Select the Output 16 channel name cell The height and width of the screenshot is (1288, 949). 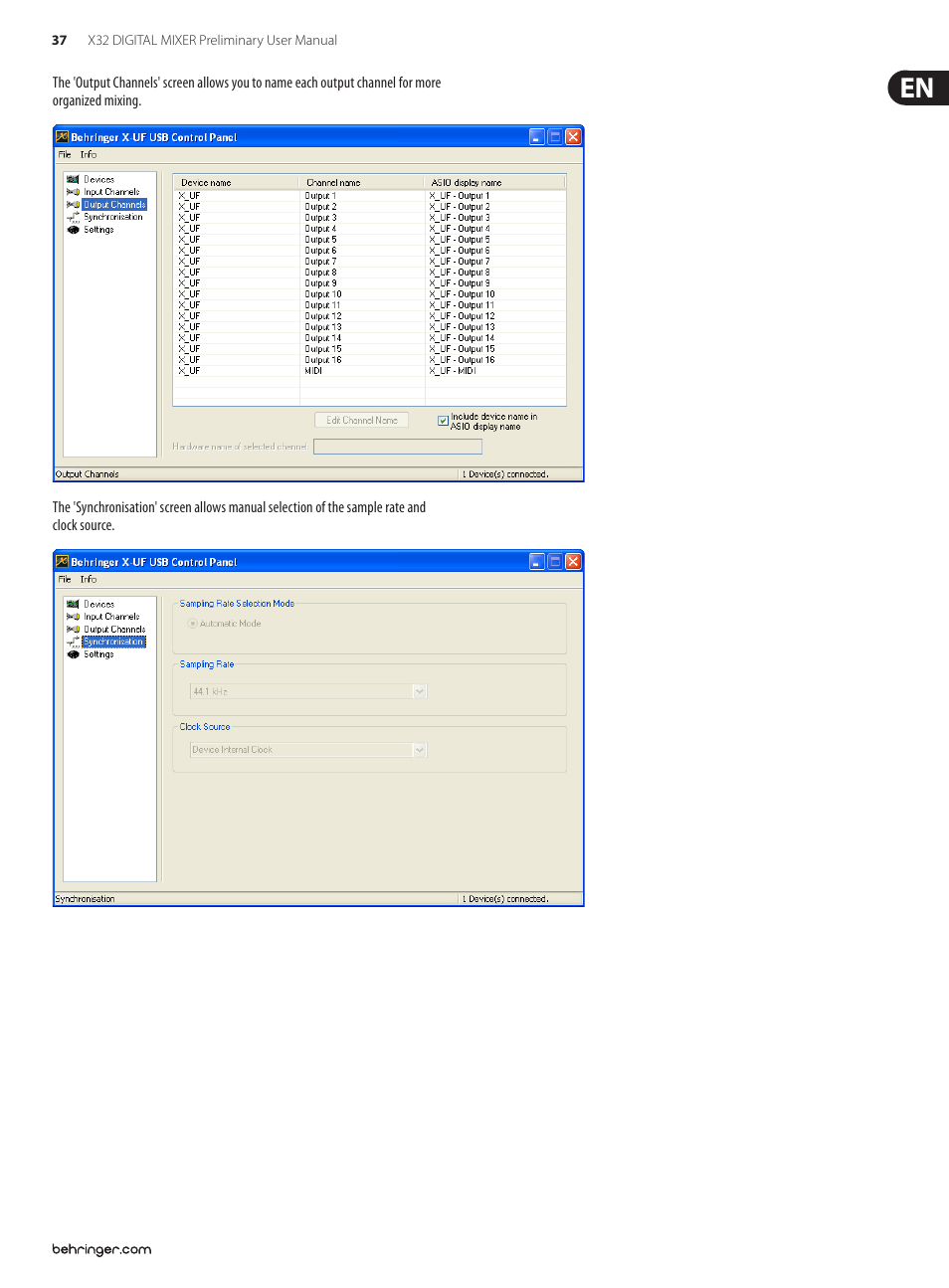point(323,360)
